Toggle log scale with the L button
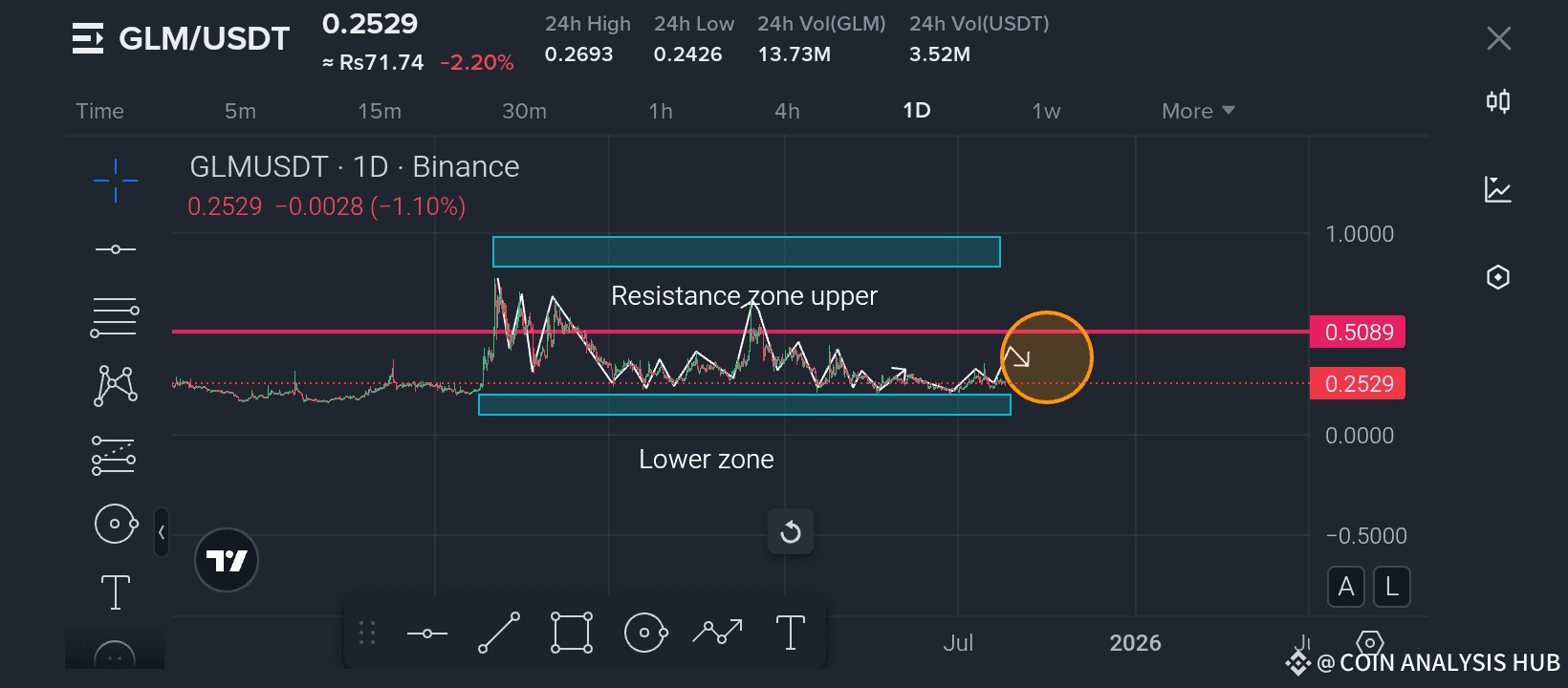 [x=1392, y=587]
